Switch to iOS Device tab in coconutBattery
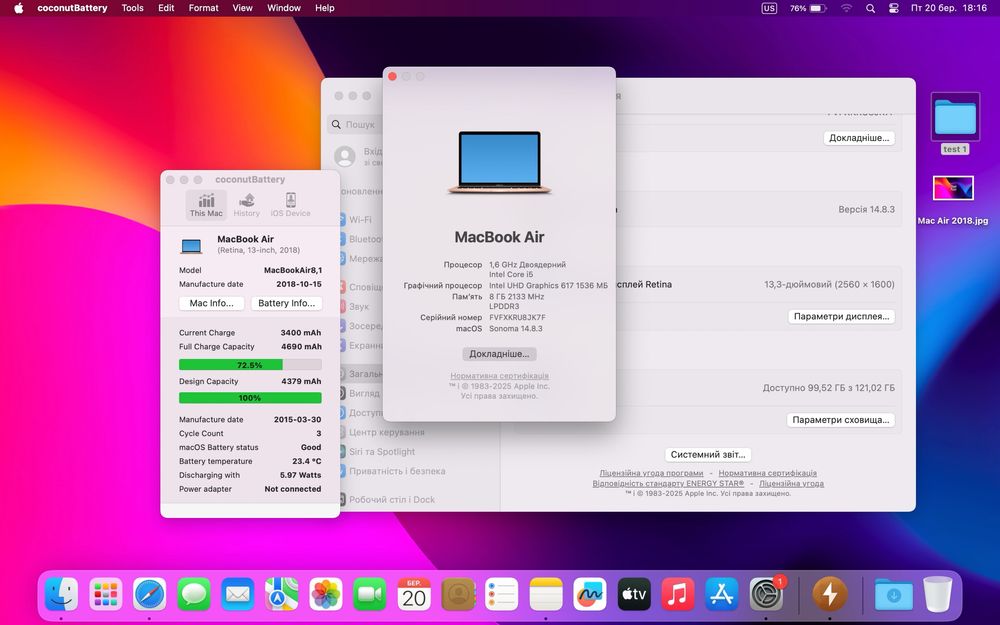This screenshot has width=1000, height=625. 290,205
